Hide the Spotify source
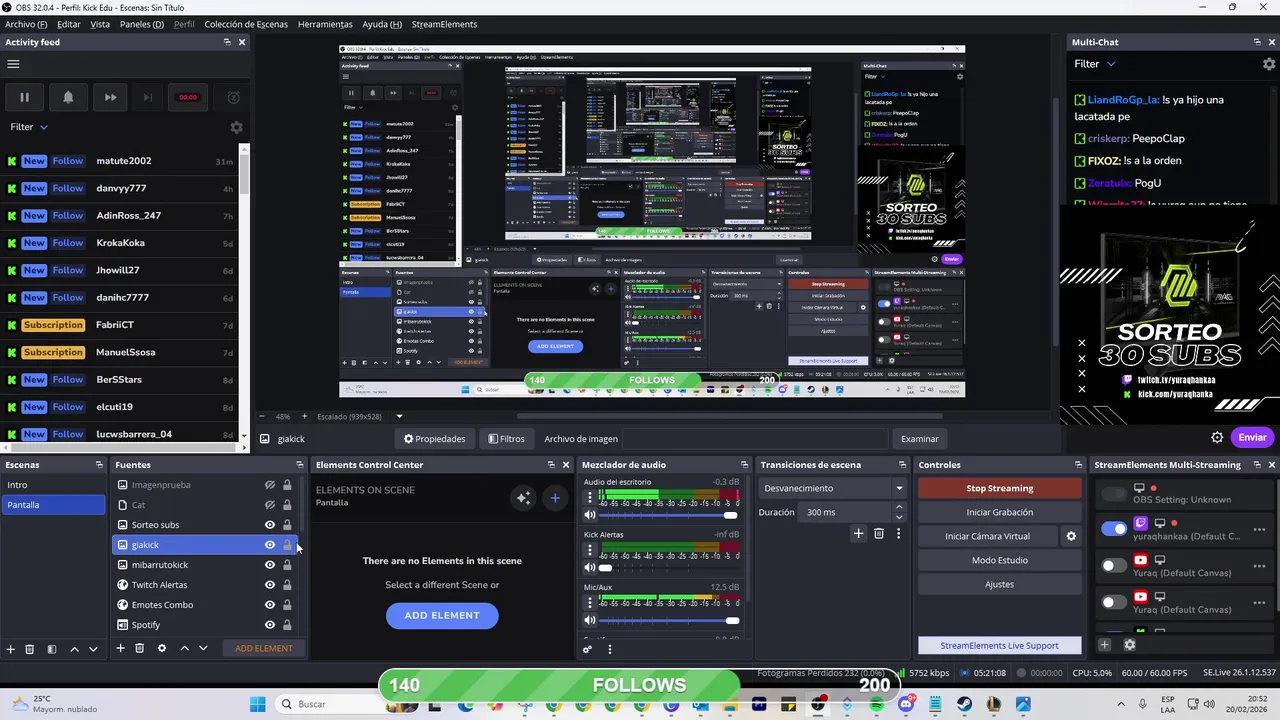The width and height of the screenshot is (1280, 720). [x=269, y=625]
